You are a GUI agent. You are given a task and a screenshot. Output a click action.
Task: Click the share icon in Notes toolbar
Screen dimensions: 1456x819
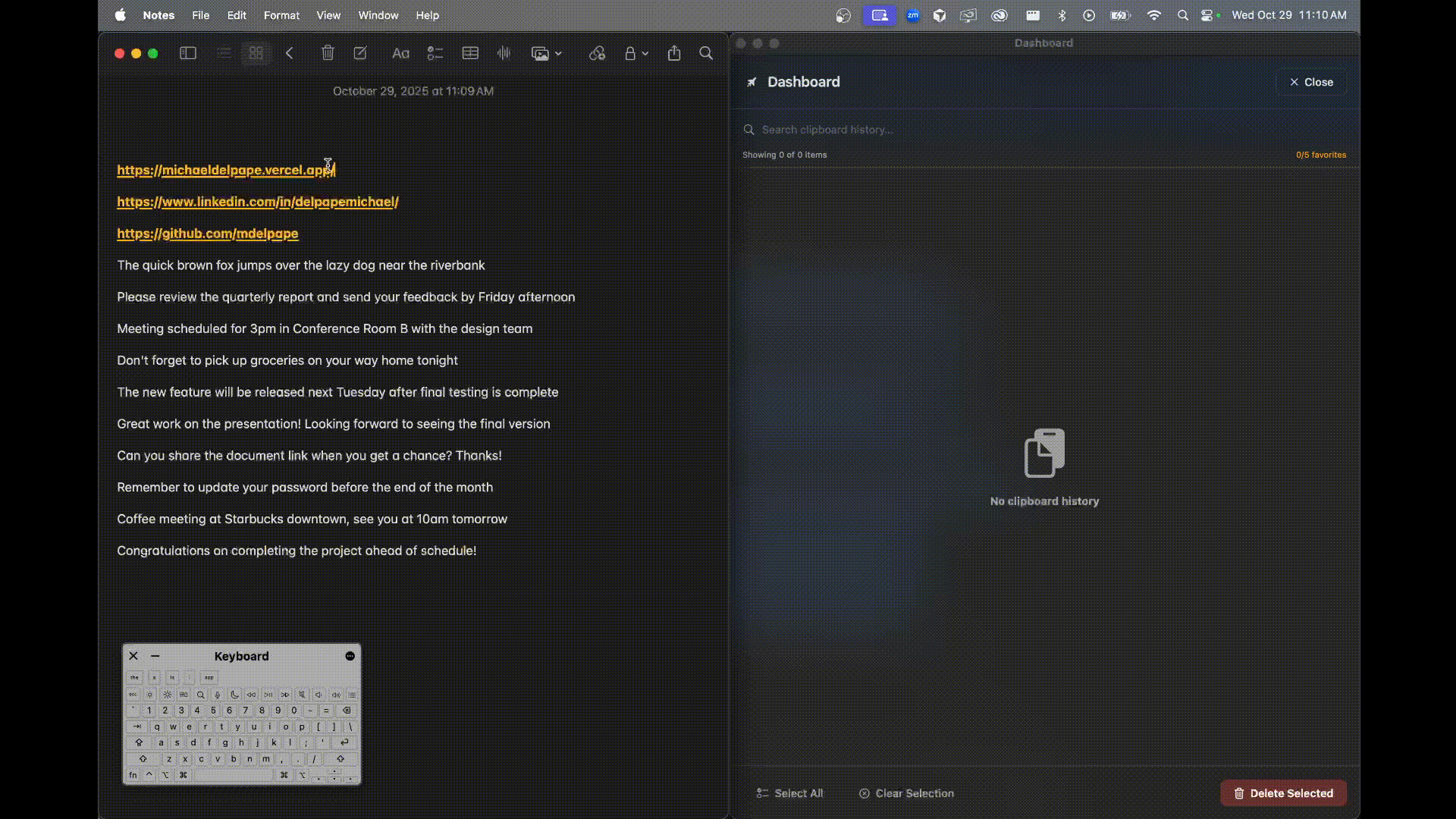click(674, 53)
